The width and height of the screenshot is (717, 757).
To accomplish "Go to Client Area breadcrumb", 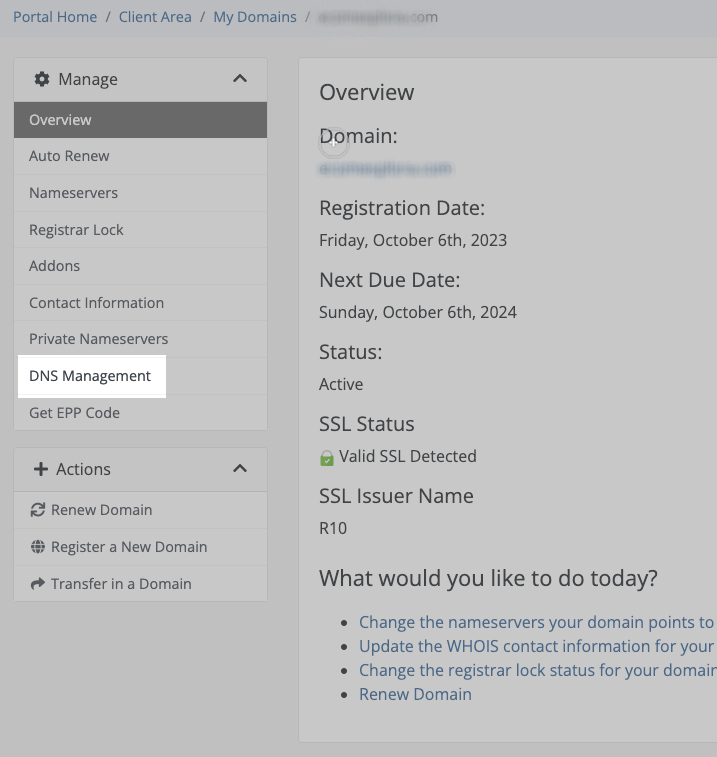I will 155,17.
